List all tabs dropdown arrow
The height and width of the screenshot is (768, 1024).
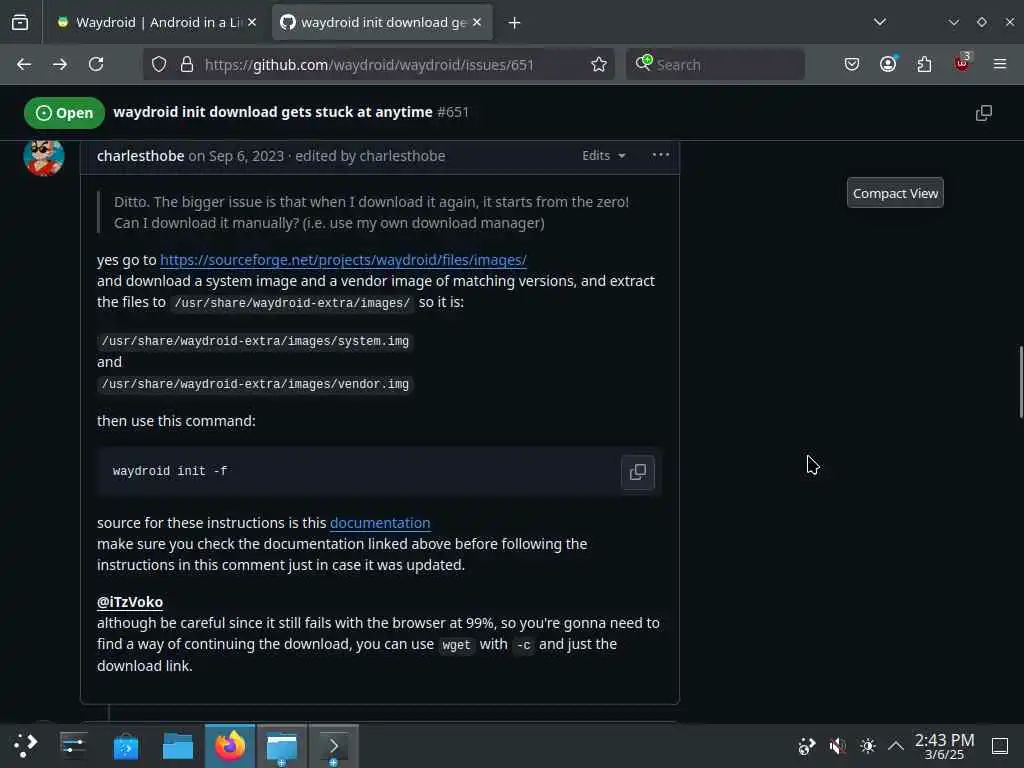point(880,22)
